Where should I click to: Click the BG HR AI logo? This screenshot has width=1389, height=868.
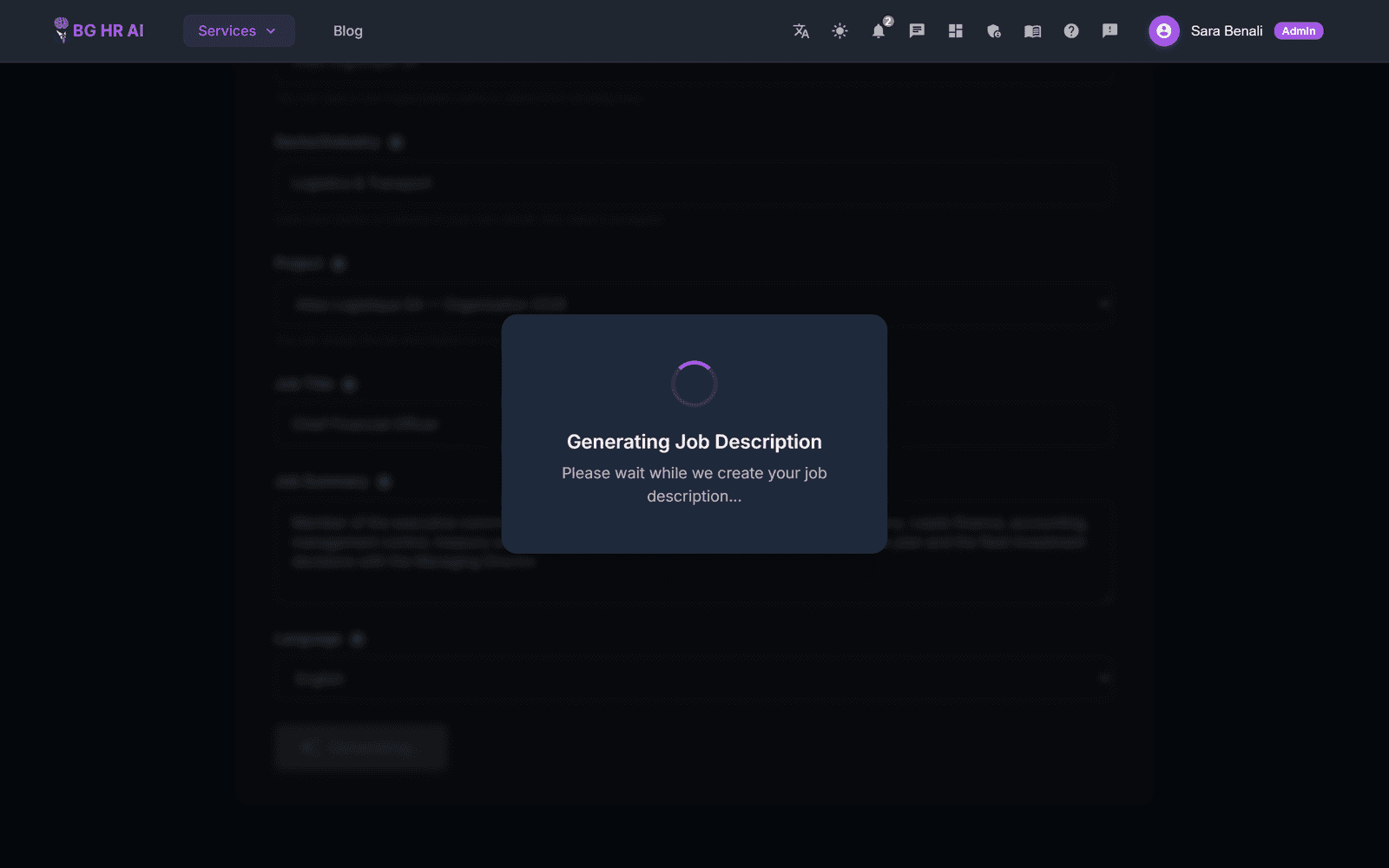click(x=98, y=30)
